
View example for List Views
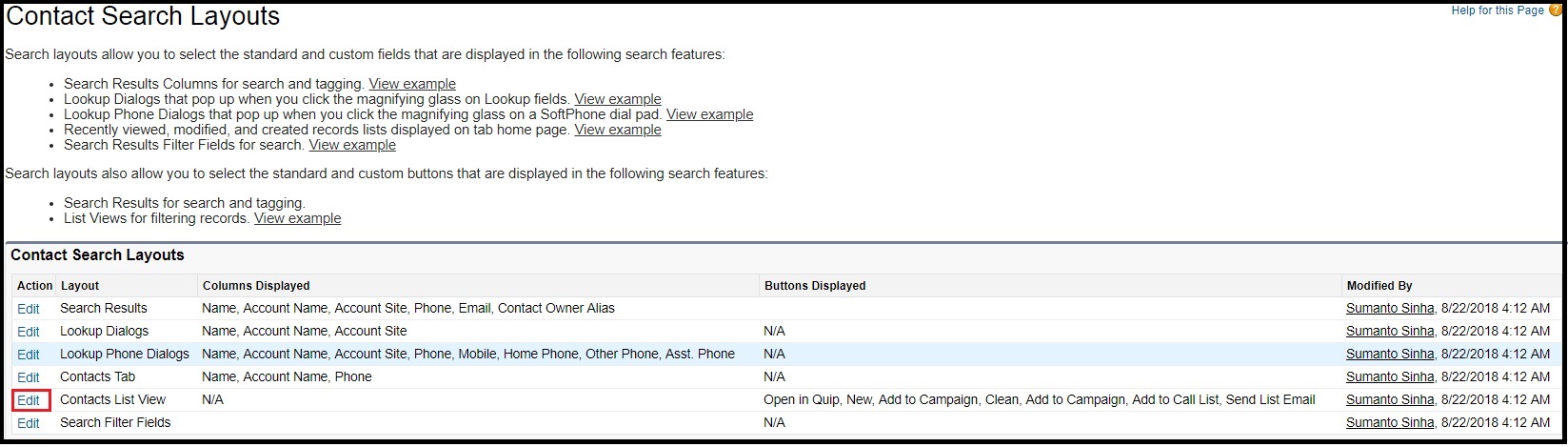click(297, 218)
